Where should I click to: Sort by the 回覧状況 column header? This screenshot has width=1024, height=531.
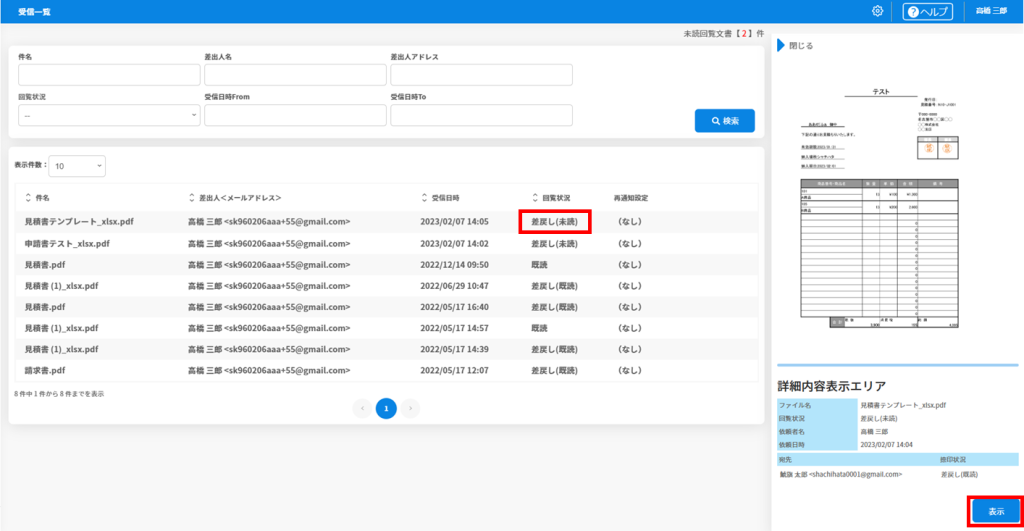click(x=552, y=198)
